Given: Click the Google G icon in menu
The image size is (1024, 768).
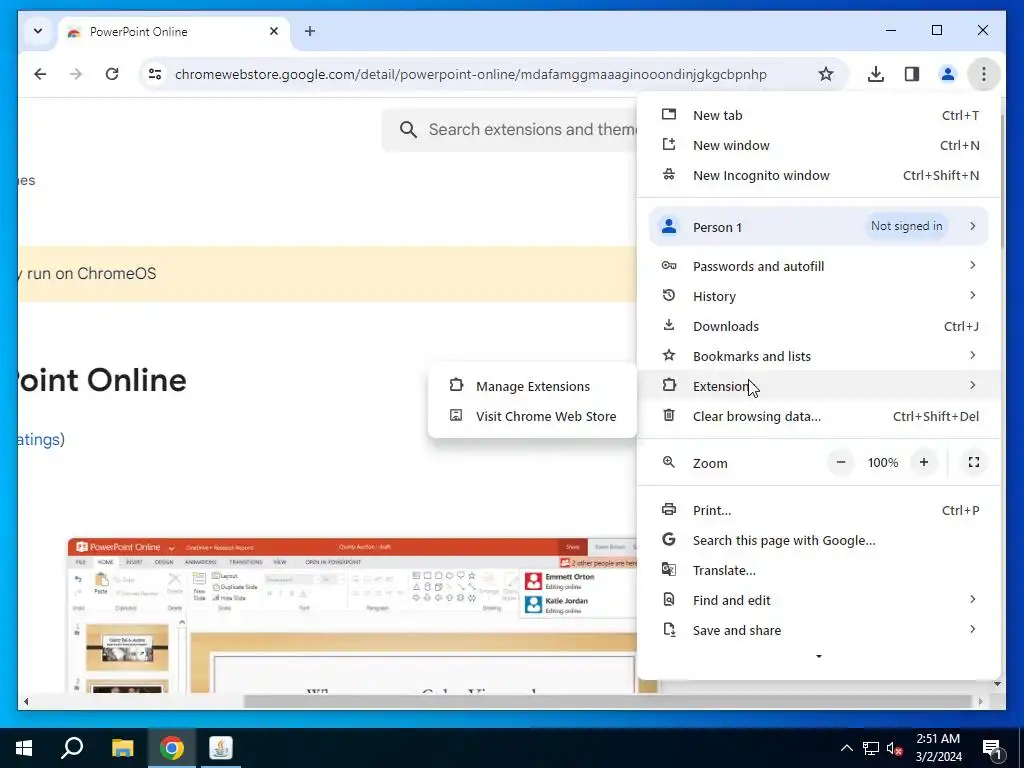Looking at the screenshot, I should (x=669, y=539).
